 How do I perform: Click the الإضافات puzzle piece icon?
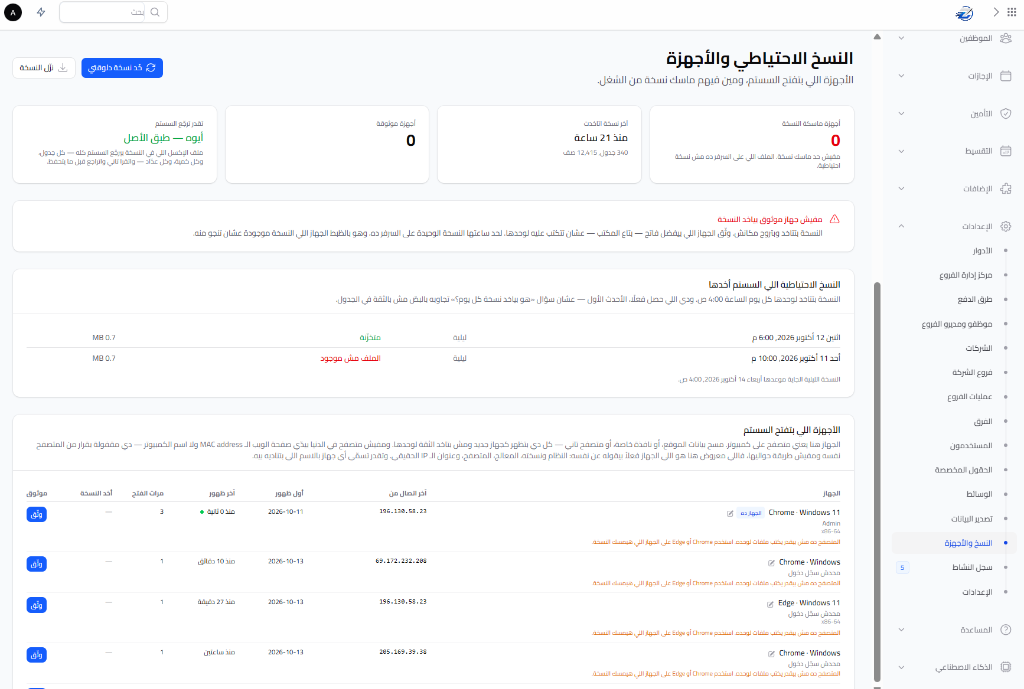tap(1006, 189)
